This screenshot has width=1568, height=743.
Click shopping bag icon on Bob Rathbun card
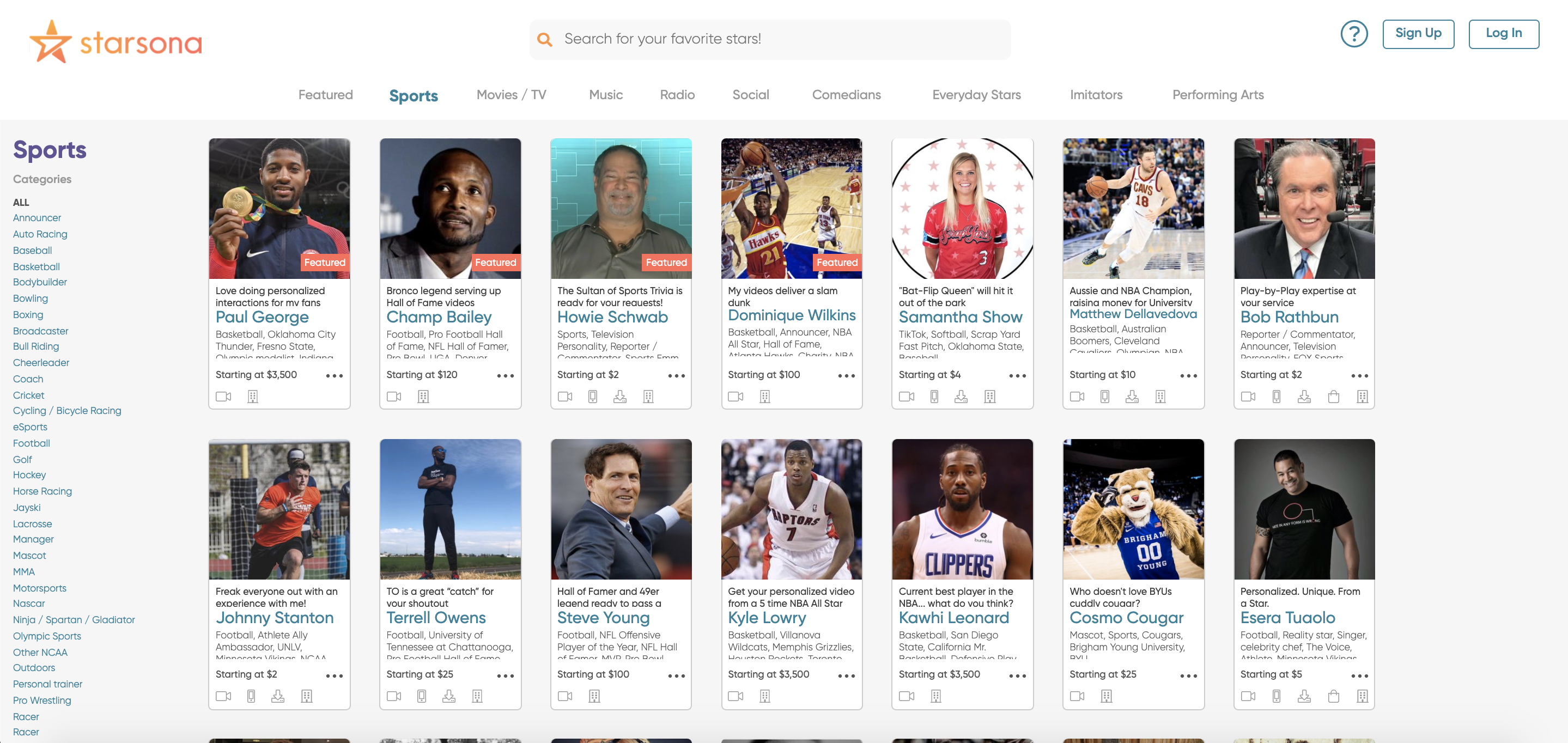click(1333, 397)
